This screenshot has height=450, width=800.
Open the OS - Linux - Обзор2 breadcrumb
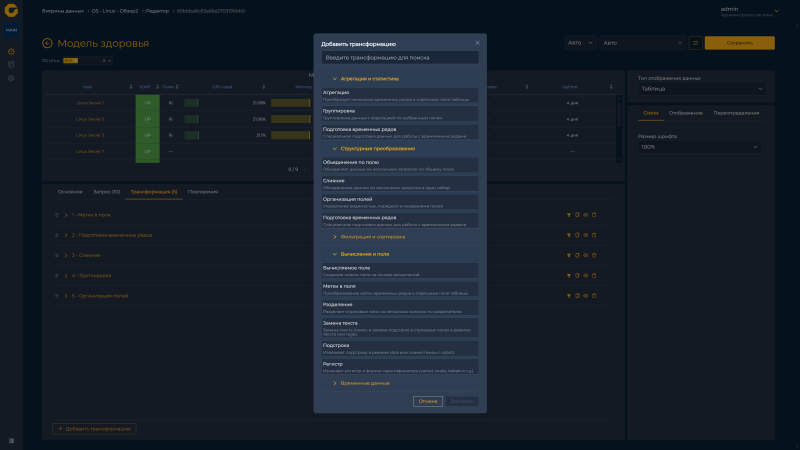tap(115, 11)
